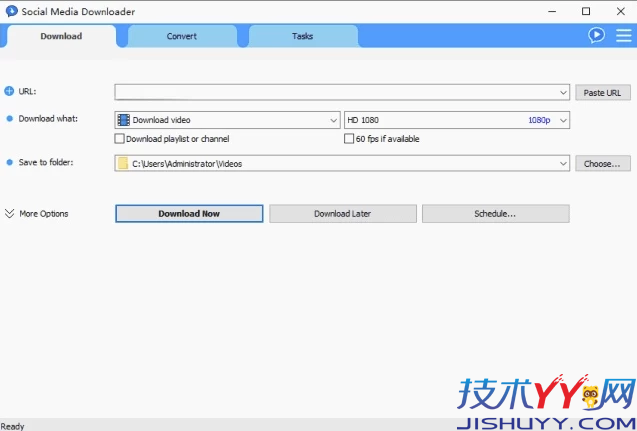Maximize the Social Media Downloader window
The width and height of the screenshot is (637, 431).
(x=586, y=11)
